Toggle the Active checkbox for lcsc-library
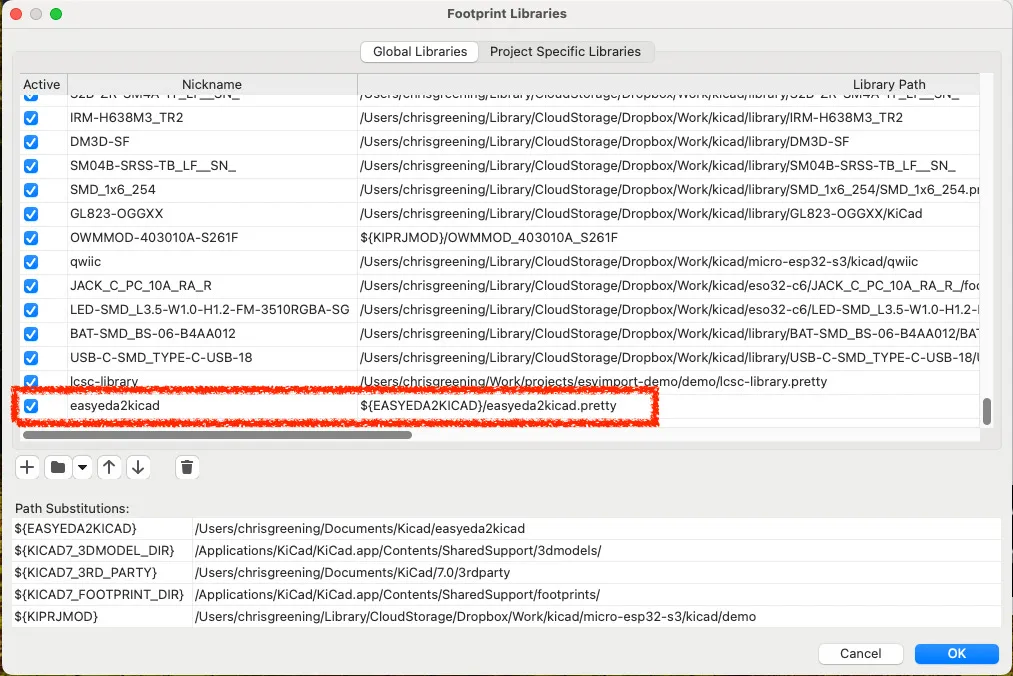Screen dimensions: 1013x676 pyautogui.click(x=30, y=381)
